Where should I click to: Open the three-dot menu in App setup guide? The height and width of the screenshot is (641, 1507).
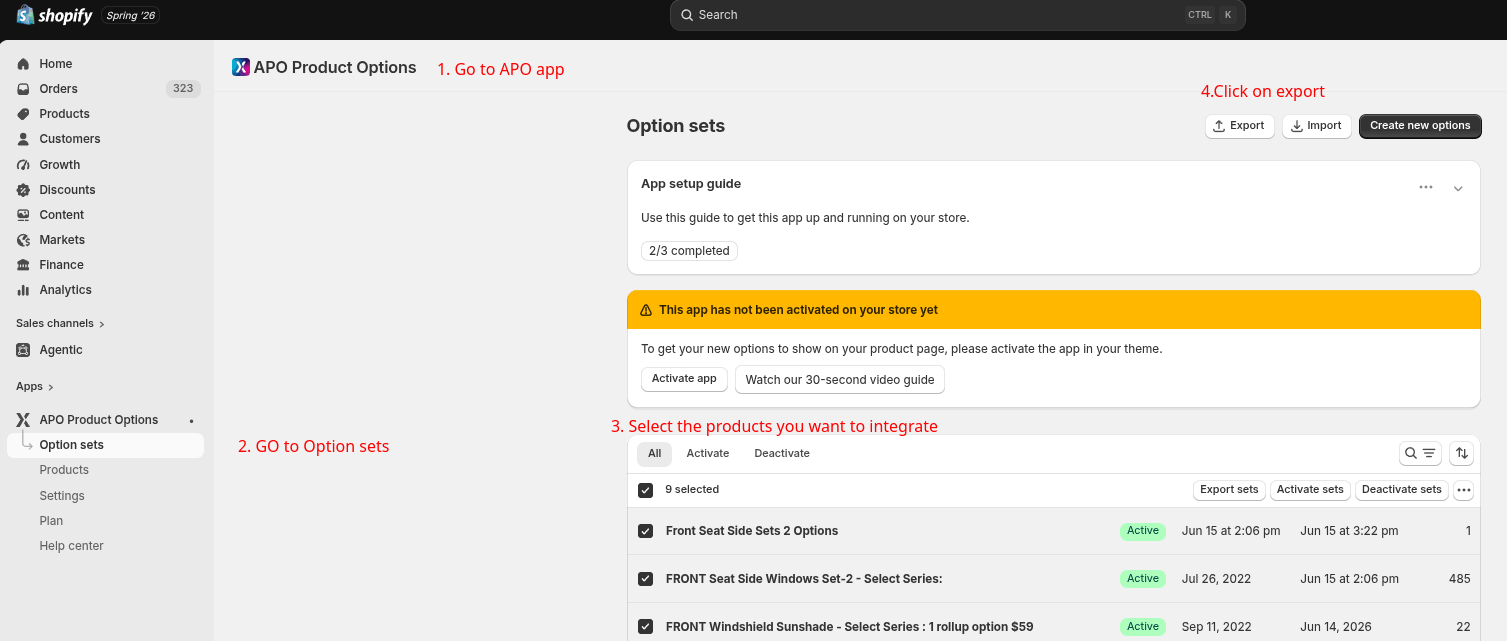pos(1426,187)
